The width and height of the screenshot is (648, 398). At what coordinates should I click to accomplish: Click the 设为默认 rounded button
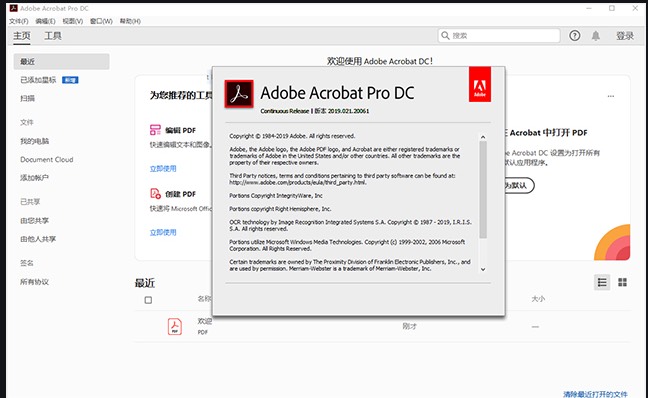[519, 185]
